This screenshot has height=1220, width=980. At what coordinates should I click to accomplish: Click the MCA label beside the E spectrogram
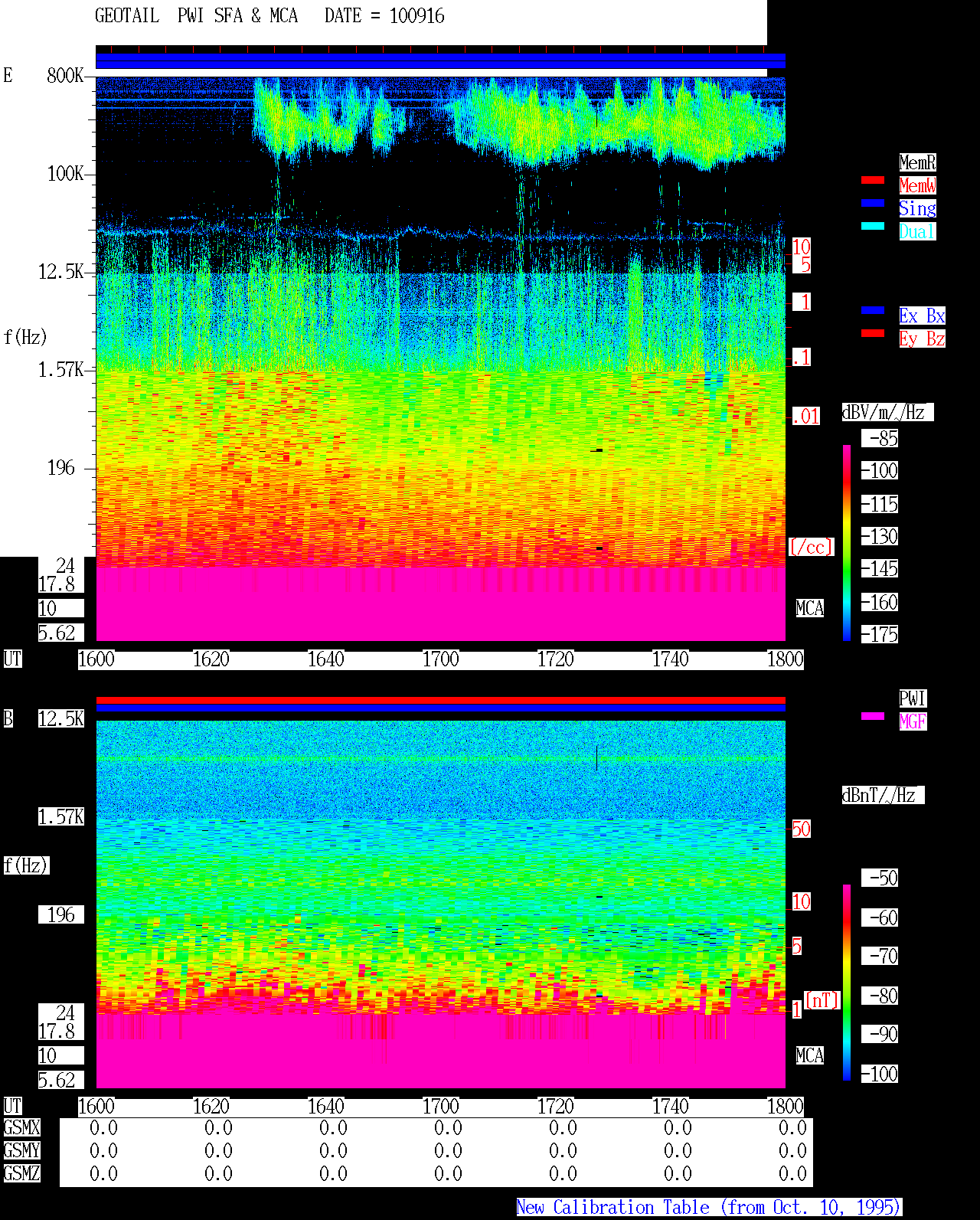(x=810, y=609)
